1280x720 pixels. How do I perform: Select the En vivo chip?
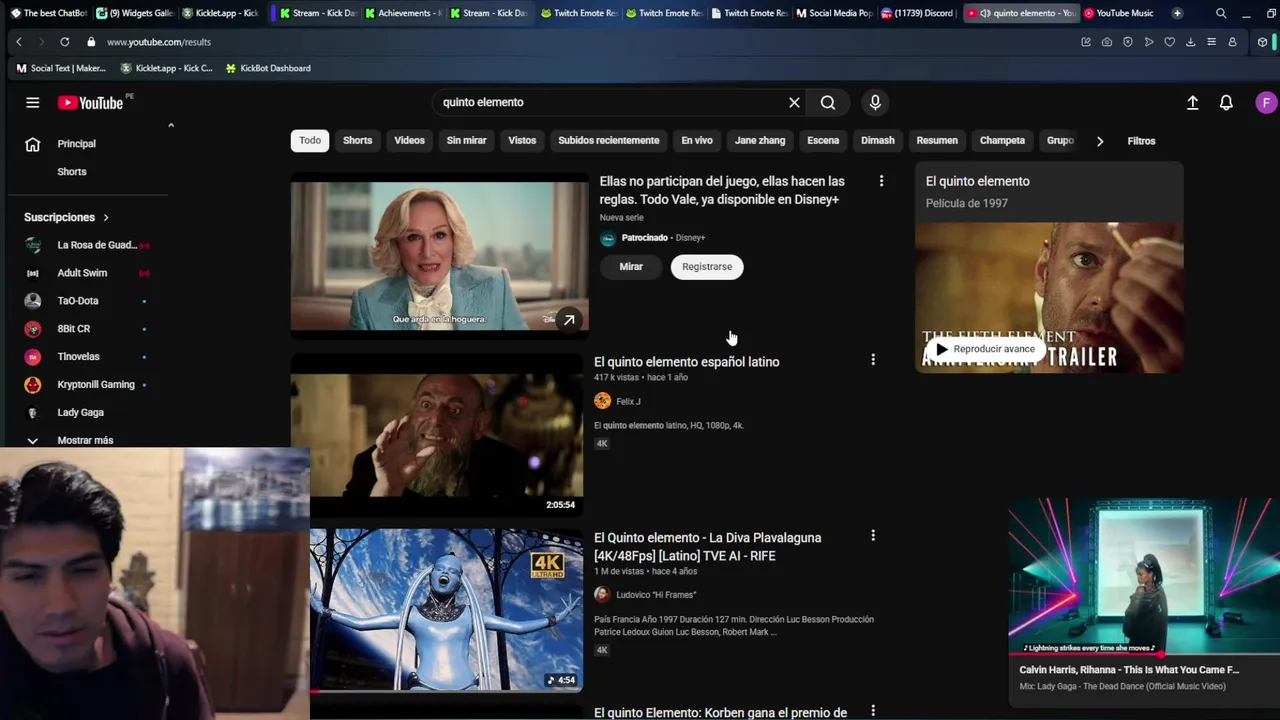[697, 141]
